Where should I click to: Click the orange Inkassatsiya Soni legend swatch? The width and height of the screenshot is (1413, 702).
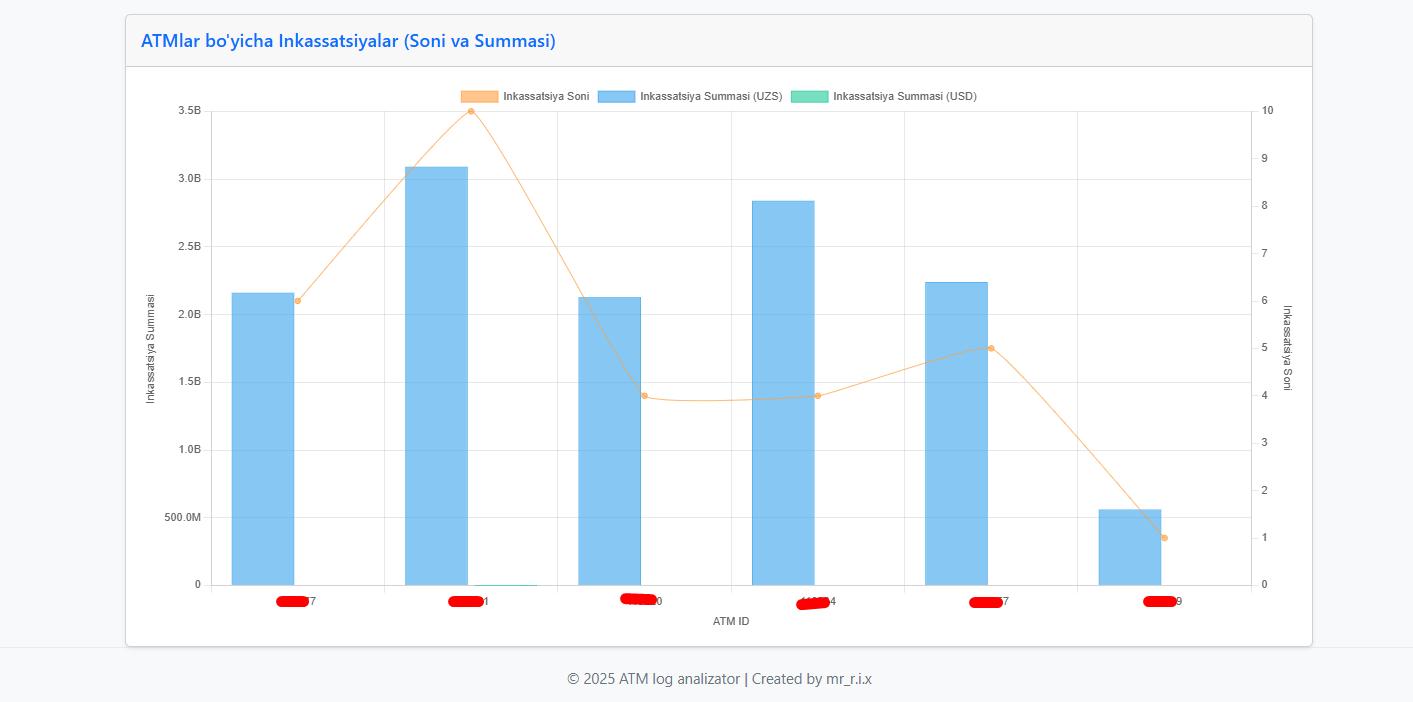click(x=479, y=97)
